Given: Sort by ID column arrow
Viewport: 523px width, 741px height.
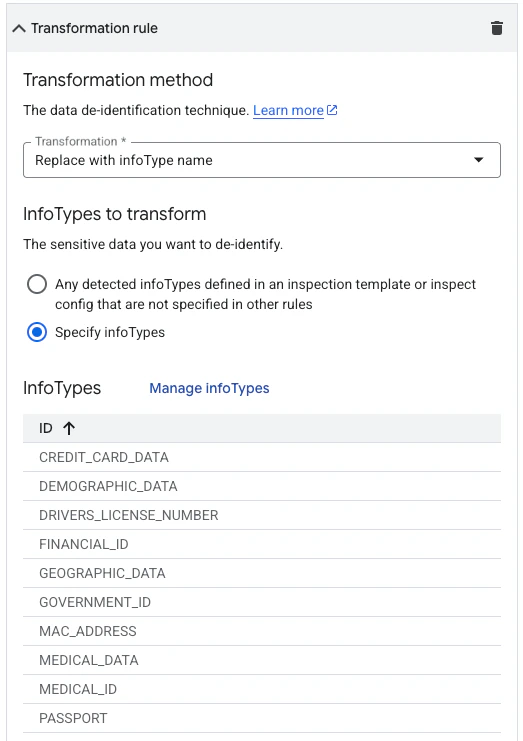Looking at the screenshot, I should [69, 428].
